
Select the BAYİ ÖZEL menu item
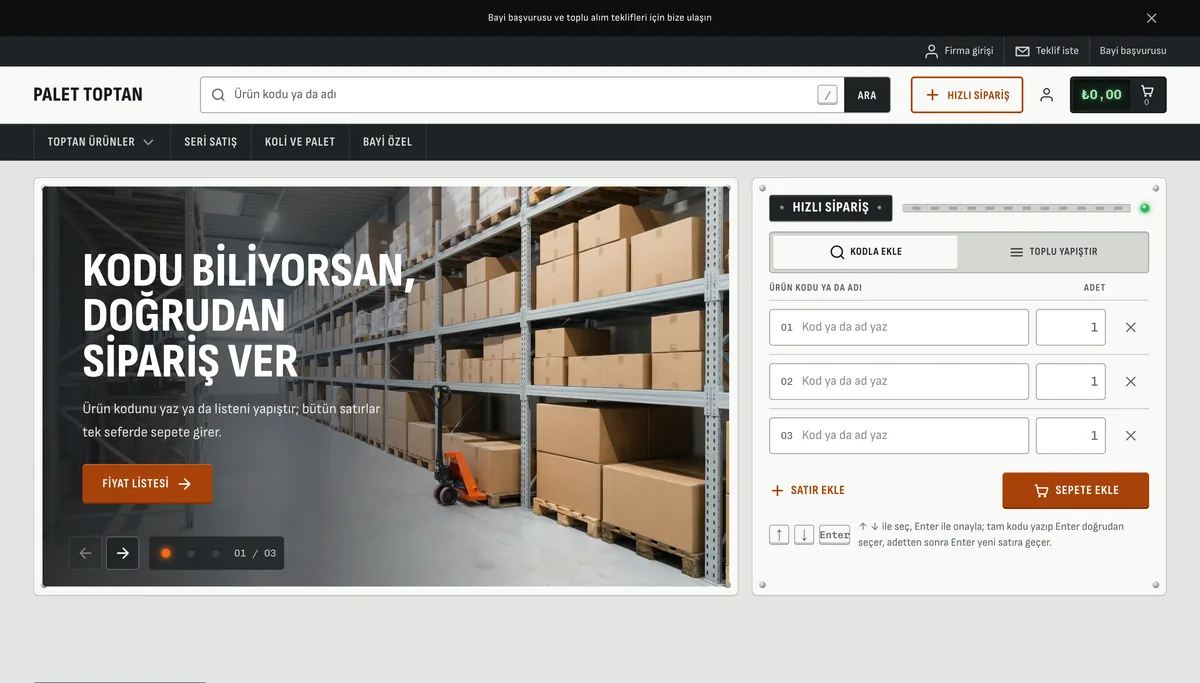387,142
